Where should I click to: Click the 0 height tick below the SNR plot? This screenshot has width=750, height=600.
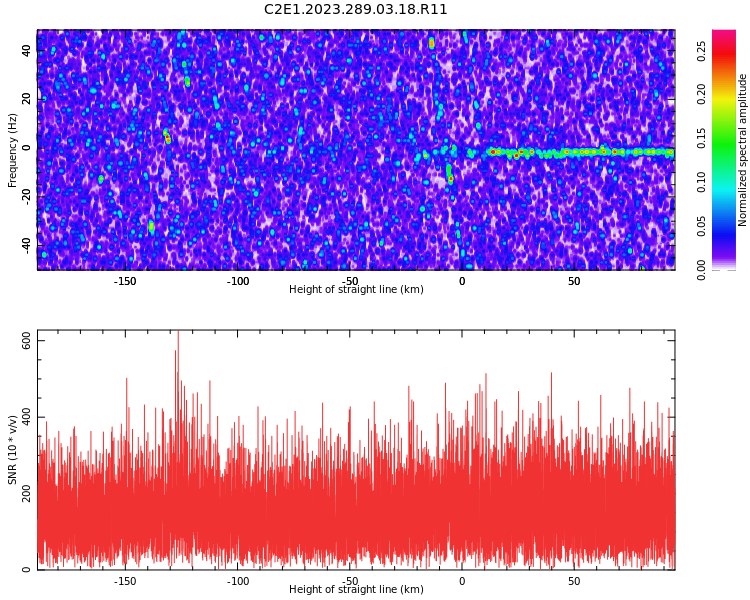tap(462, 581)
